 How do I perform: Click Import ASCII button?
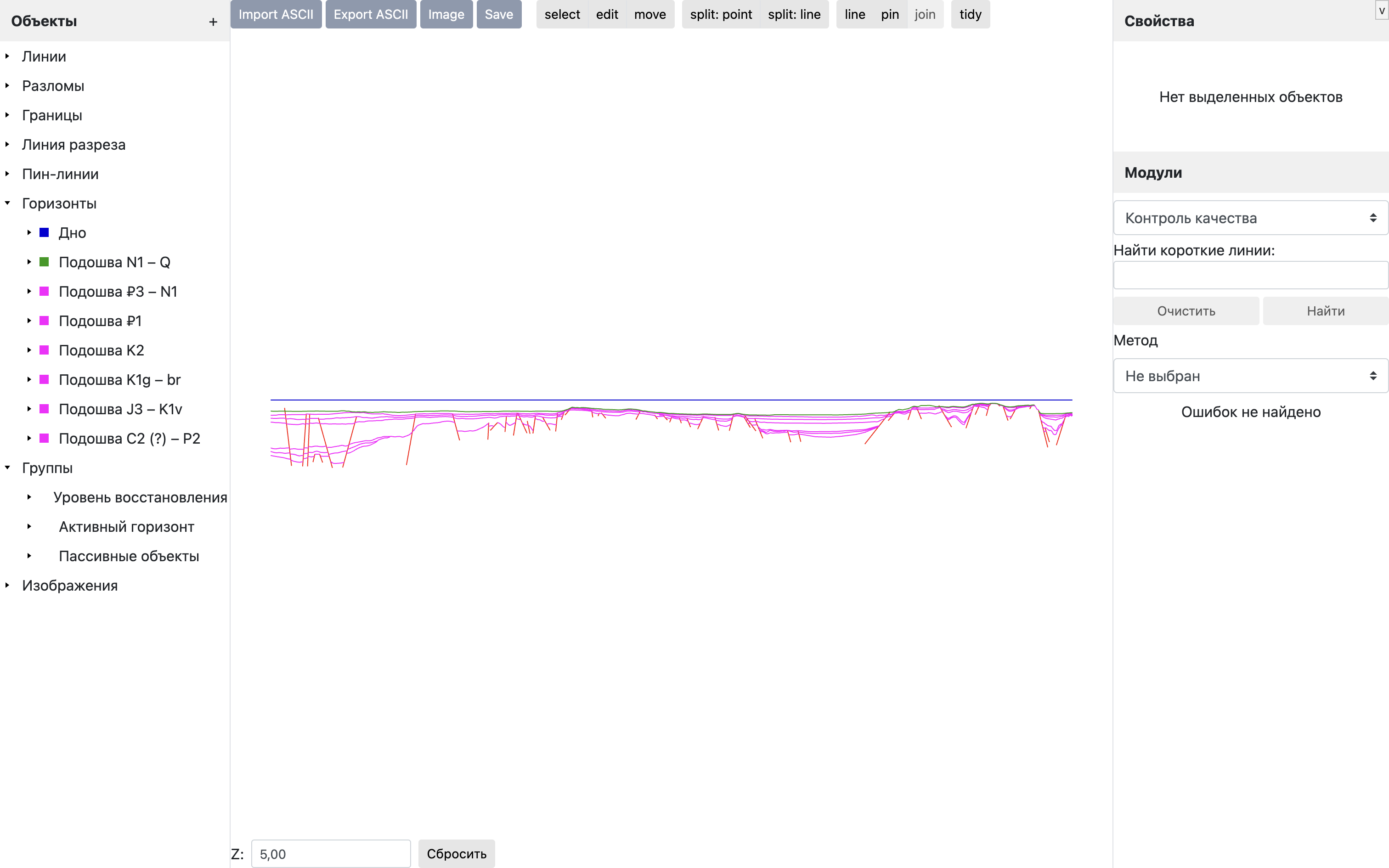(x=276, y=14)
